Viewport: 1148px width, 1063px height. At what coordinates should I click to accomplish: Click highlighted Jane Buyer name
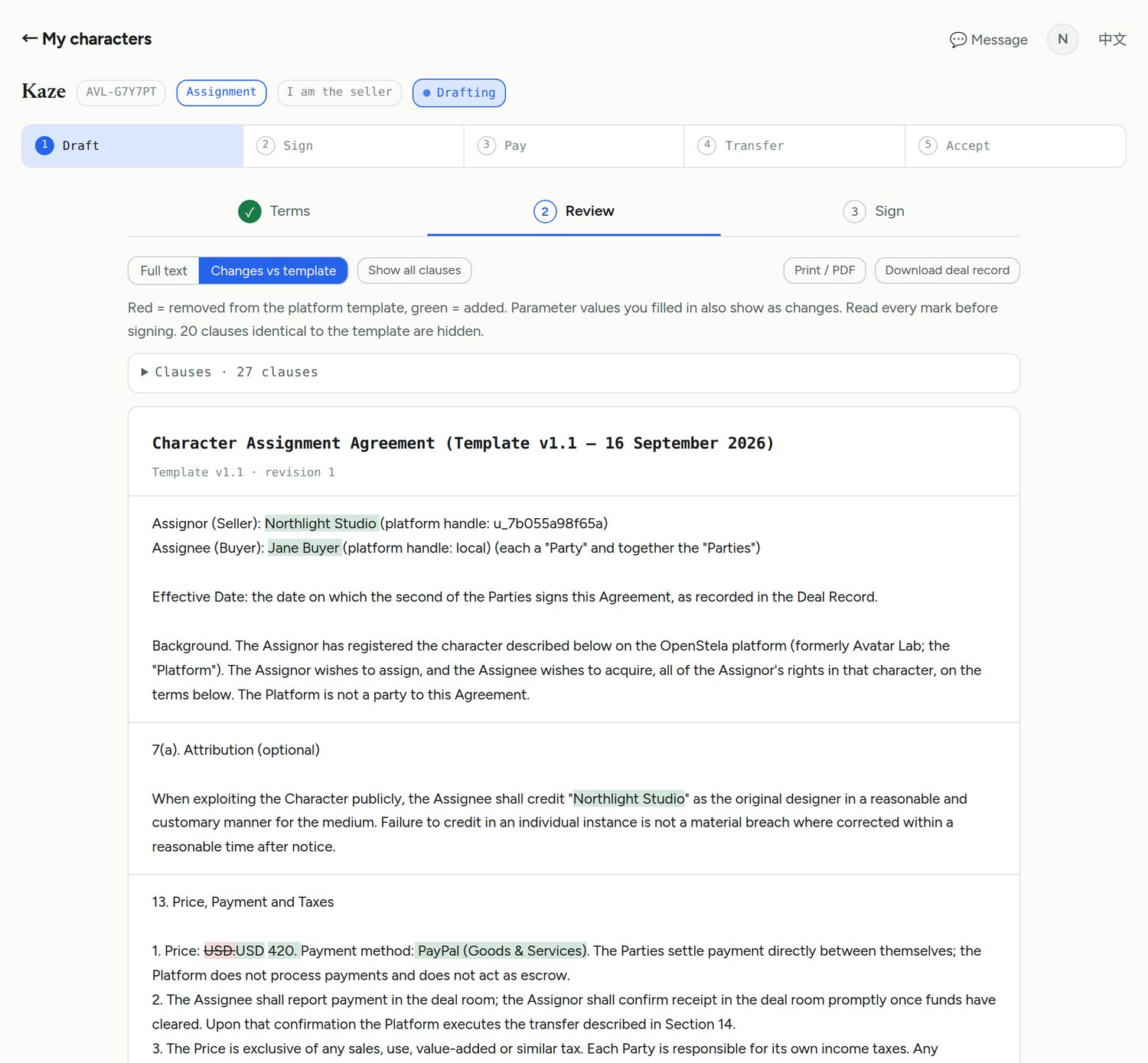303,548
